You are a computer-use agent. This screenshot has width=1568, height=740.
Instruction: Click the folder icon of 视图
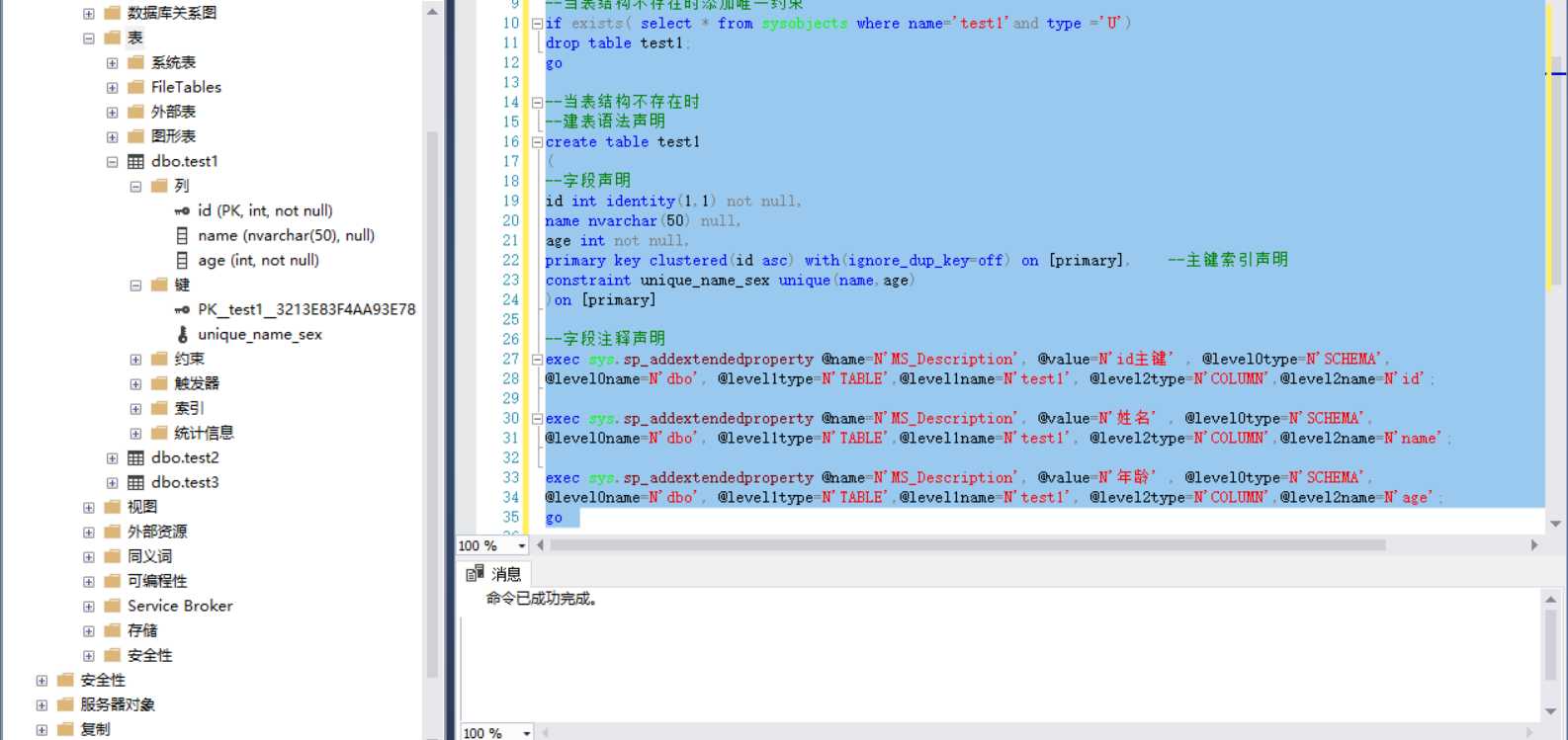[113, 507]
